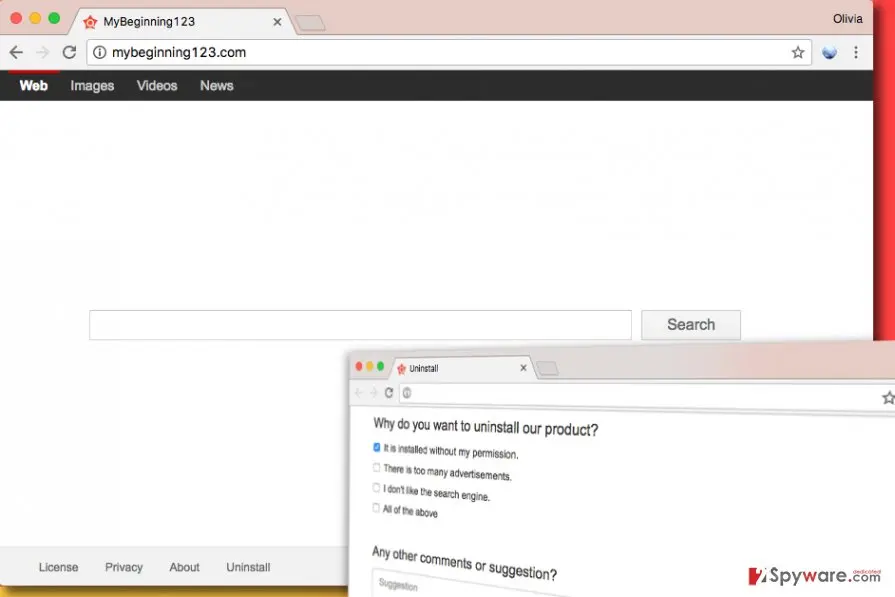Screen dimensions: 895x597
Task: Close the main browser window with red button
Action: tap(16, 18)
